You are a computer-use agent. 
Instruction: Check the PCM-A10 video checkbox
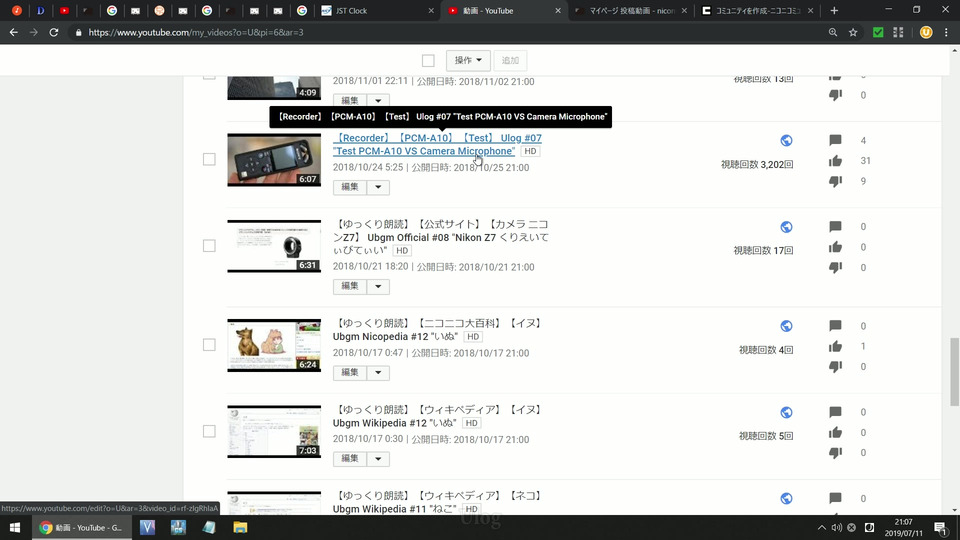(209, 159)
